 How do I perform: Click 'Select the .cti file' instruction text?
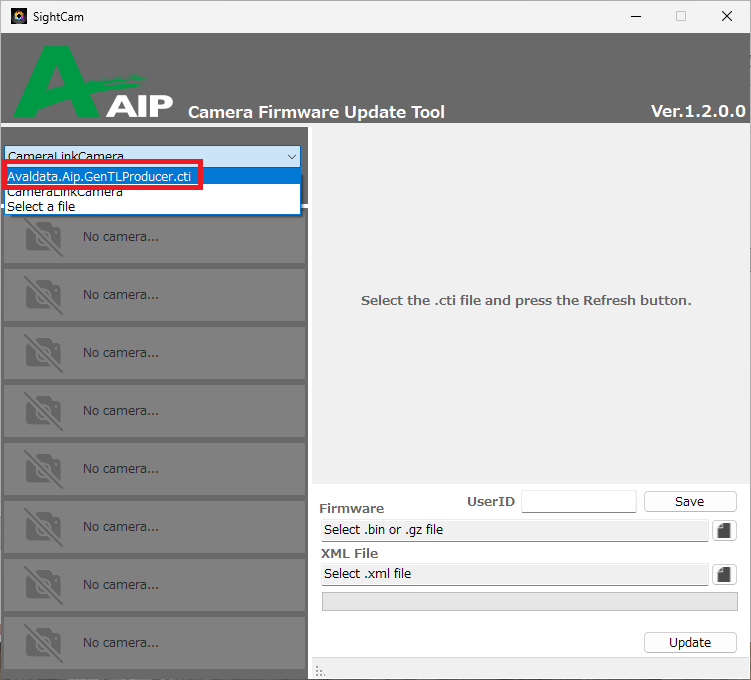tap(526, 300)
